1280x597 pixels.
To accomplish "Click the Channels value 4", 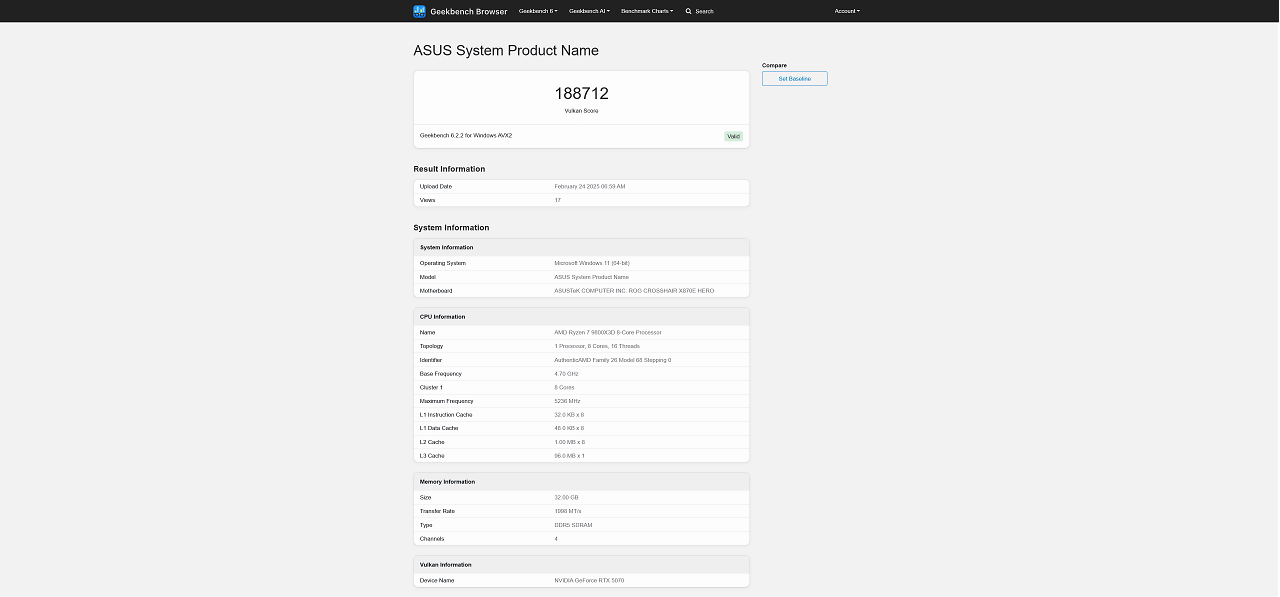I will (556, 539).
